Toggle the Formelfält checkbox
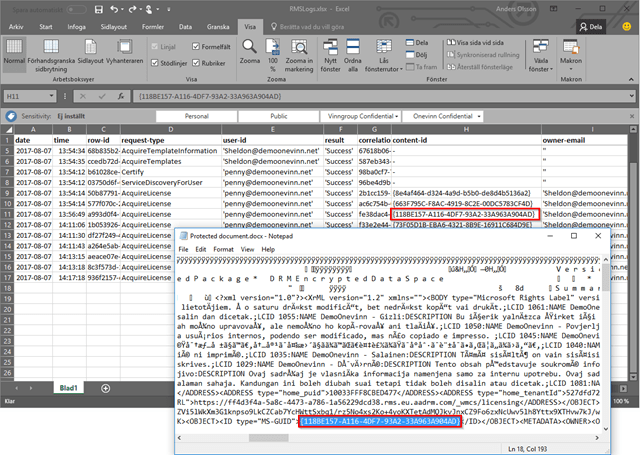 [x=195, y=45]
